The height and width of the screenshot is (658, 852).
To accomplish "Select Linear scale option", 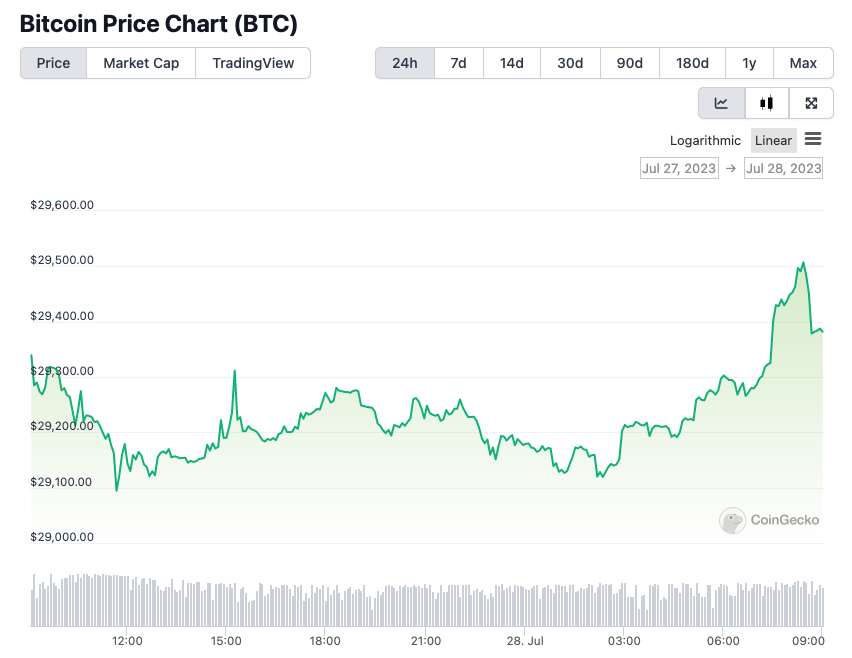I will click(x=773, y=141).
